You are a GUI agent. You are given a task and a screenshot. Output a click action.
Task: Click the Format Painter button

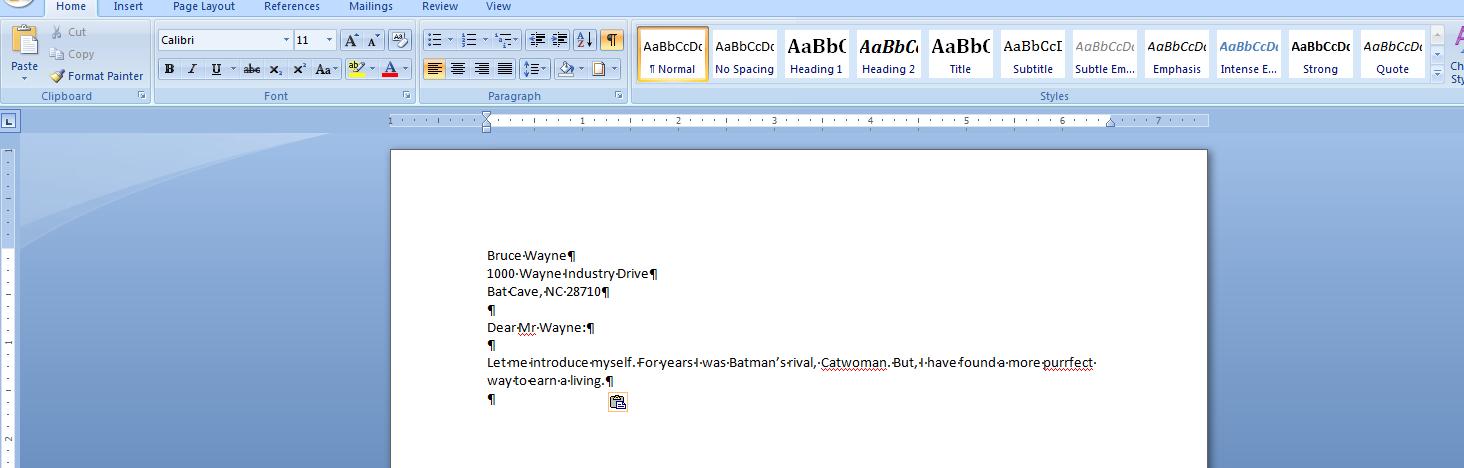(x=97, y=76)
